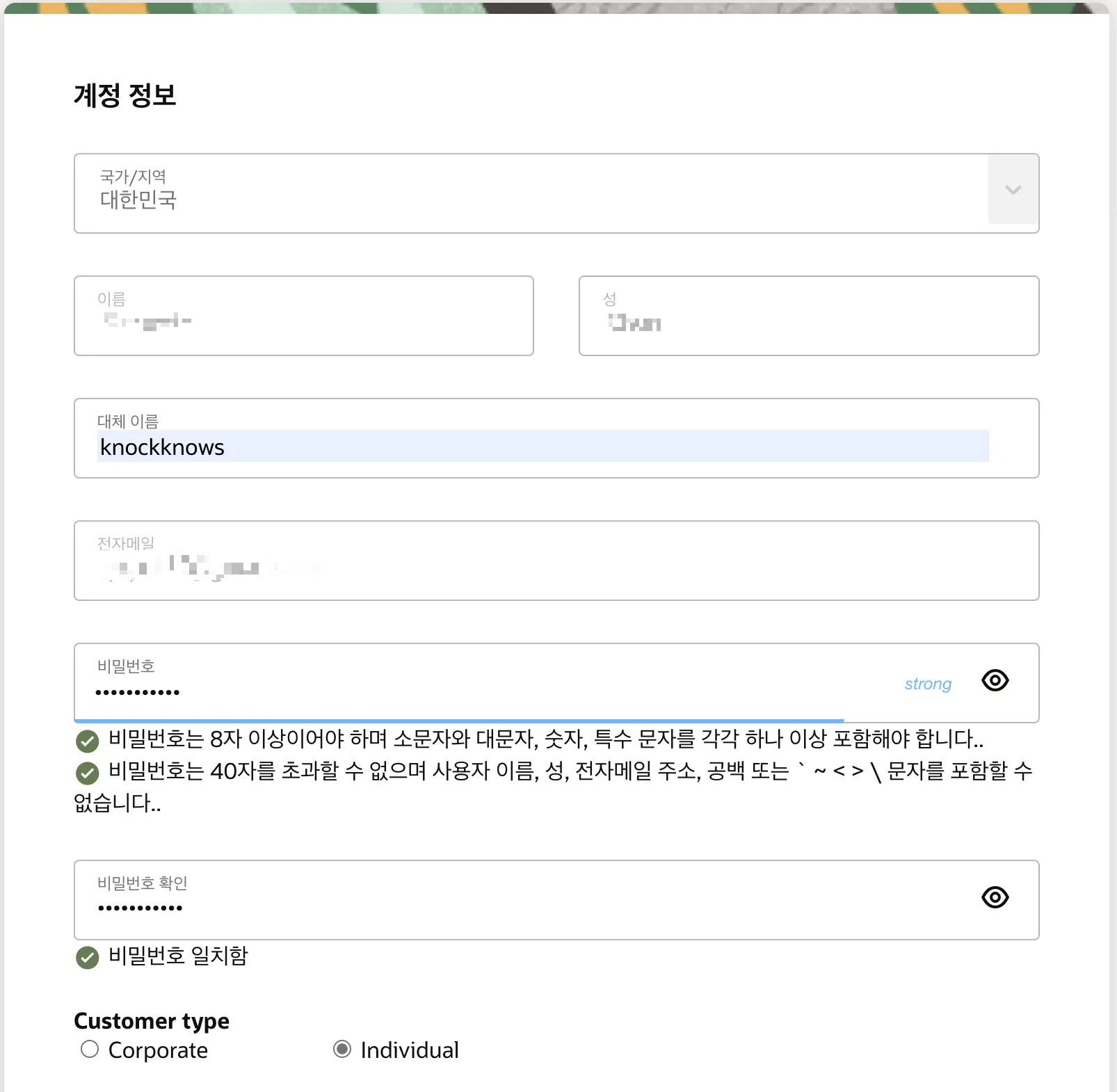Deselect Individual by choosing Corporate

click(89, 1050)
